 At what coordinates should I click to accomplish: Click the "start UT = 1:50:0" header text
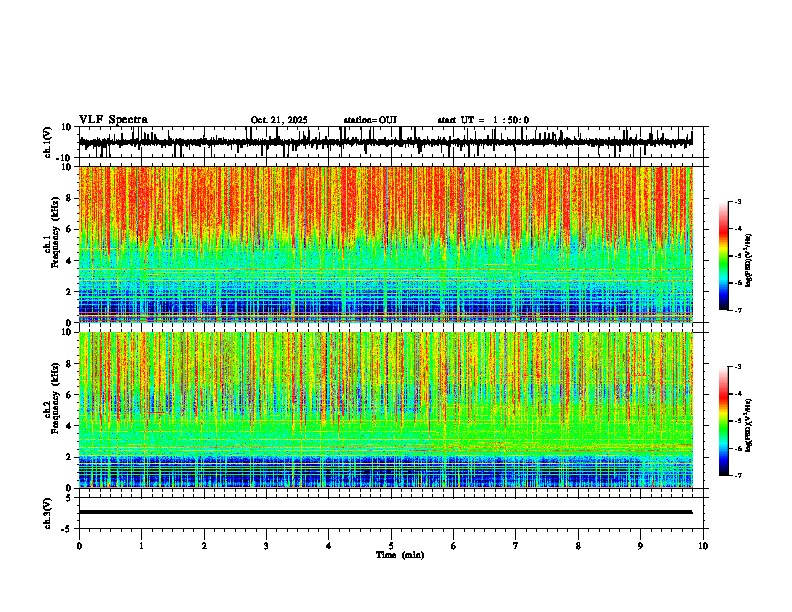[483, 120]
